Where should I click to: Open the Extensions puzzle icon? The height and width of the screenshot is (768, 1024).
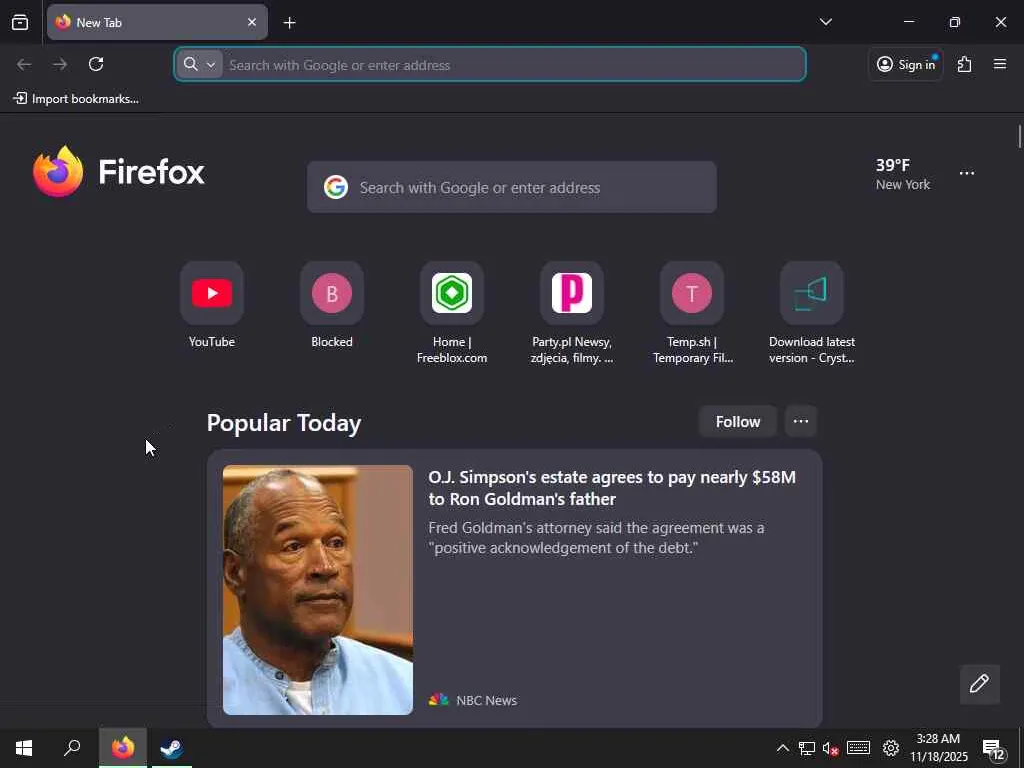pyautogui.click(x=964, y=64)
